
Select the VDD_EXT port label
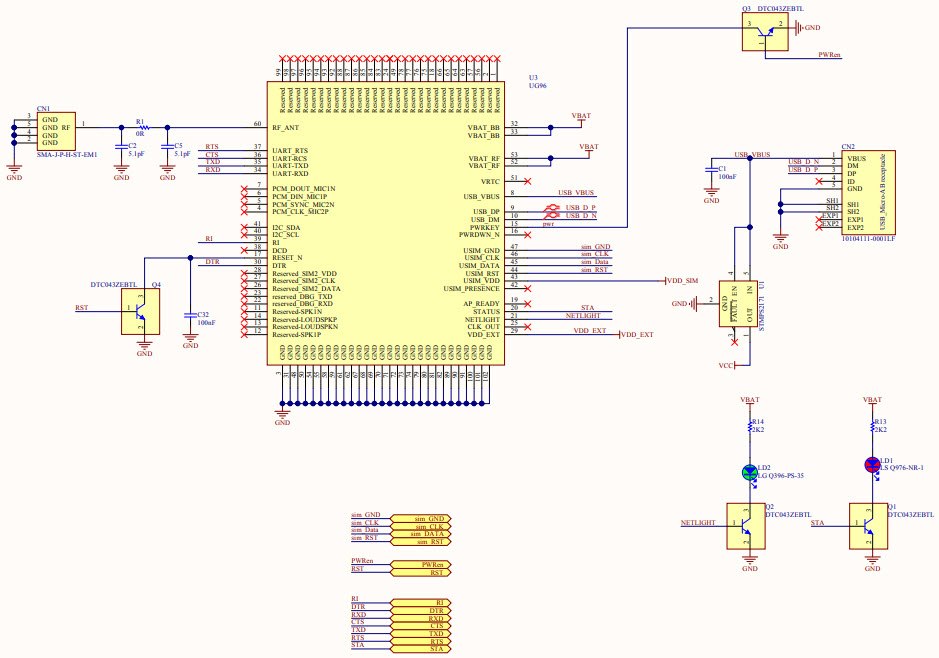coord(636,335)
